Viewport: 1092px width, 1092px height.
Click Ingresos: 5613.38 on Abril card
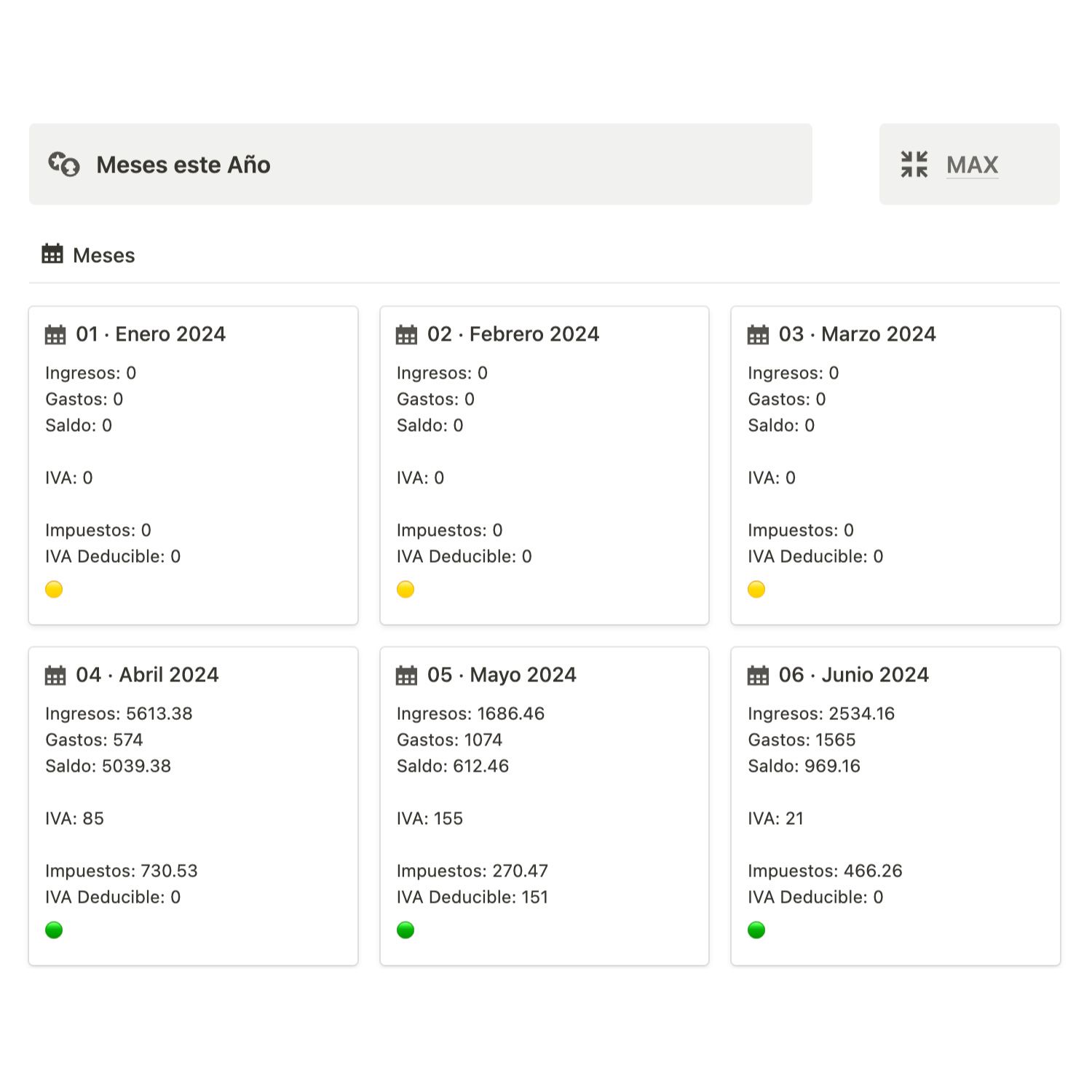pyautogui.click(x=119, y=713)
